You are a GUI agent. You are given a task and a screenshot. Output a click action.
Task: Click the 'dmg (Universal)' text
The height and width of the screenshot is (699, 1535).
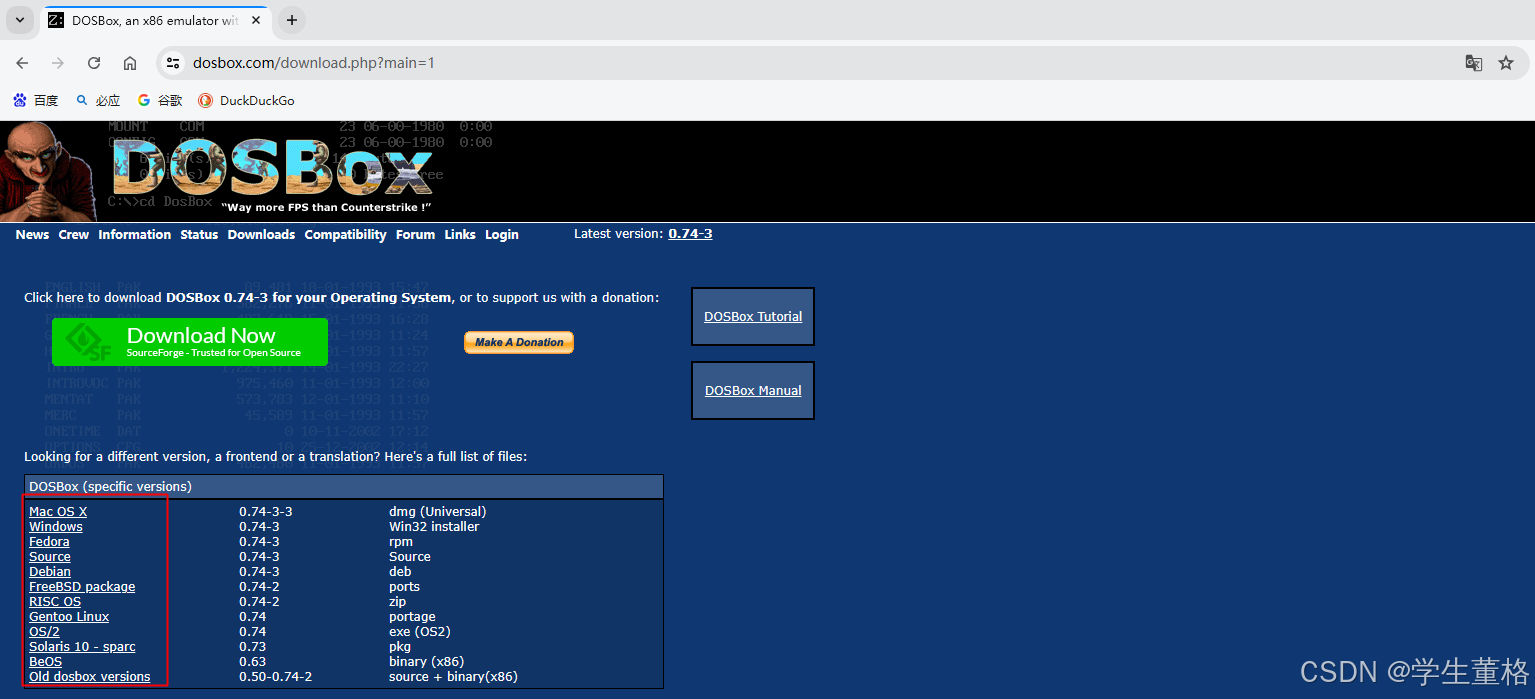point(438,511)
